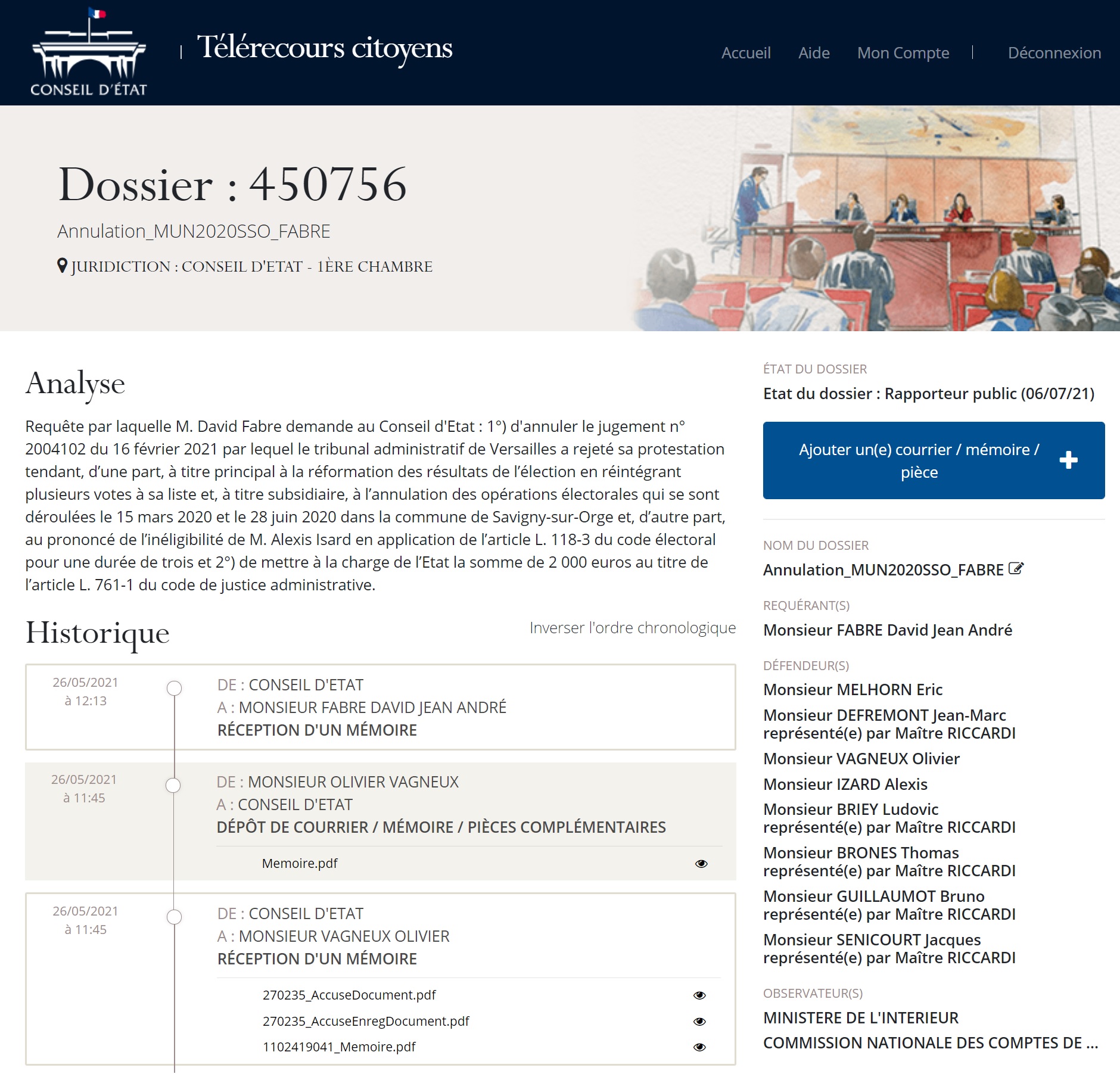Open the Aide menu item
The height and width of the screenshot is (1074, 1120).
[813, 53]
